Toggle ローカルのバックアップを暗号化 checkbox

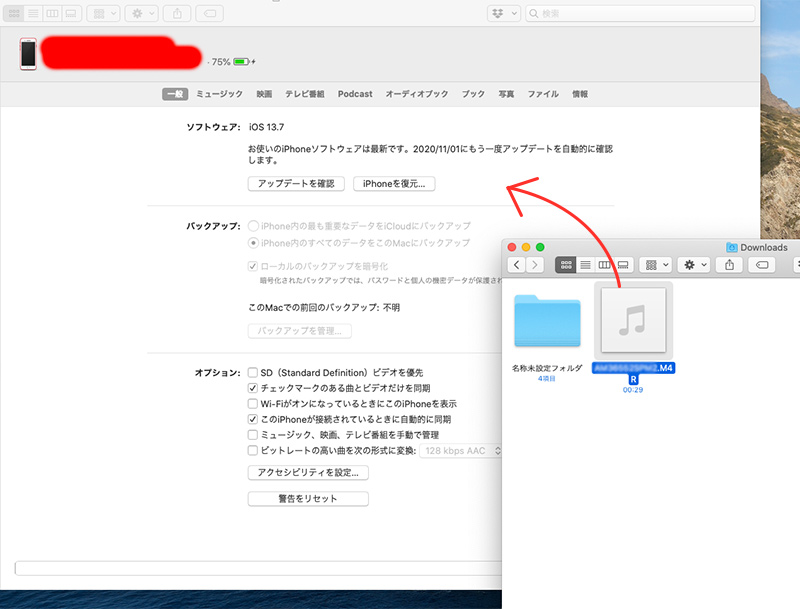click(253, 266)
